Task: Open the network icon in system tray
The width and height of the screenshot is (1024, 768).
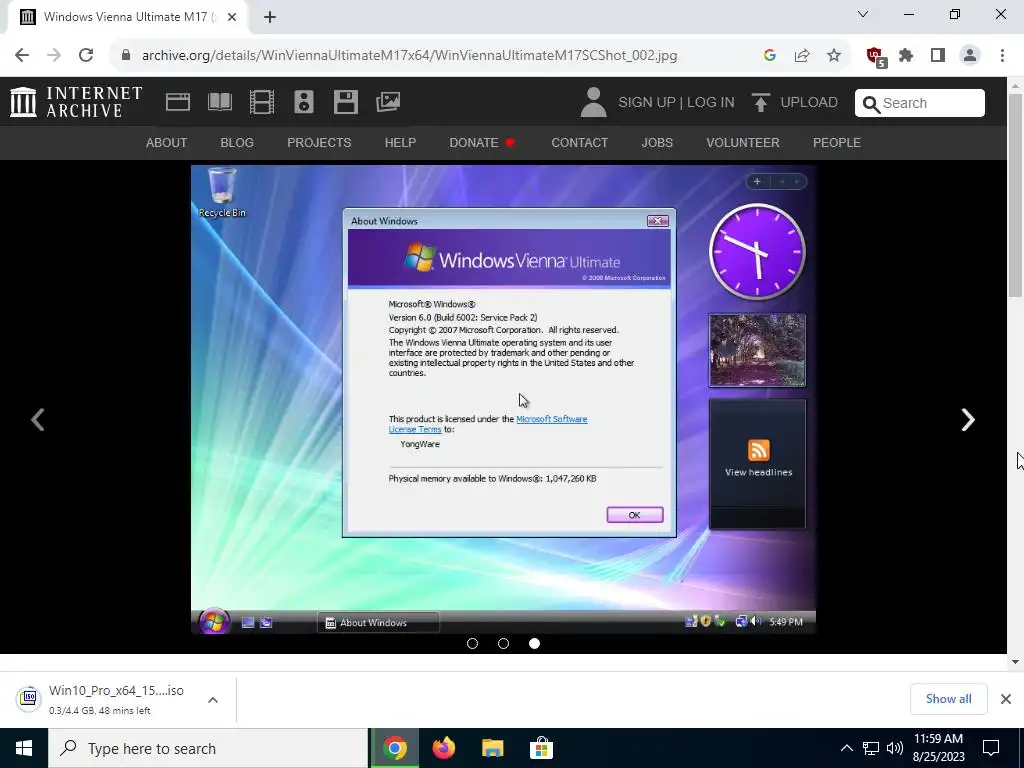Action: pyautogui.click(x=871, y=748)
